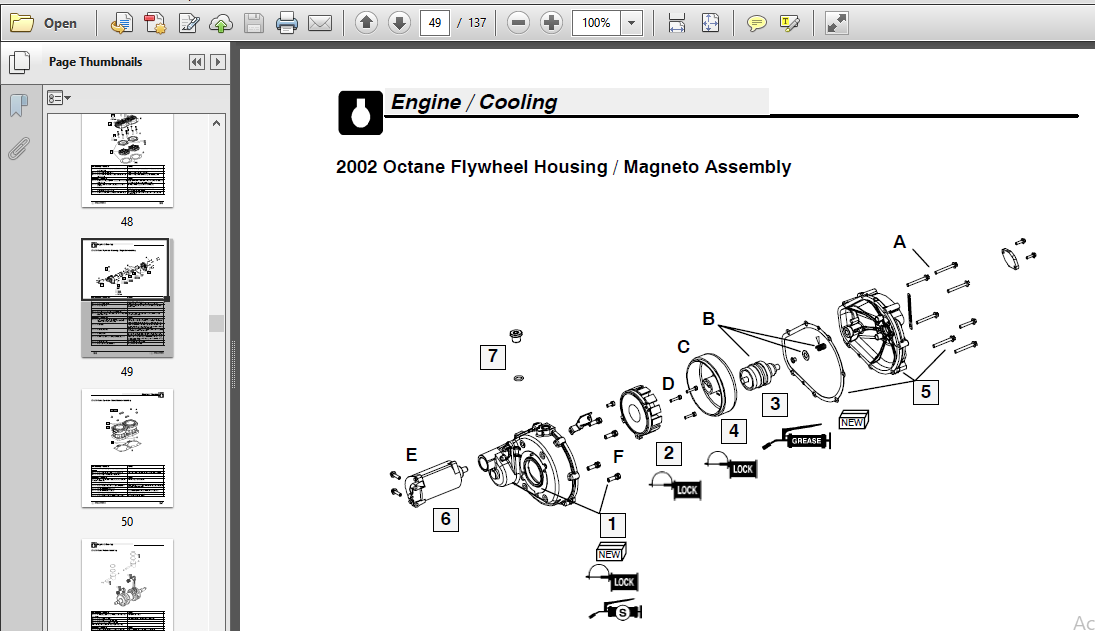Click the fit width scrolling icon
The width and height of the screenshot is (1095, 631).
click(x=677, y=23)
